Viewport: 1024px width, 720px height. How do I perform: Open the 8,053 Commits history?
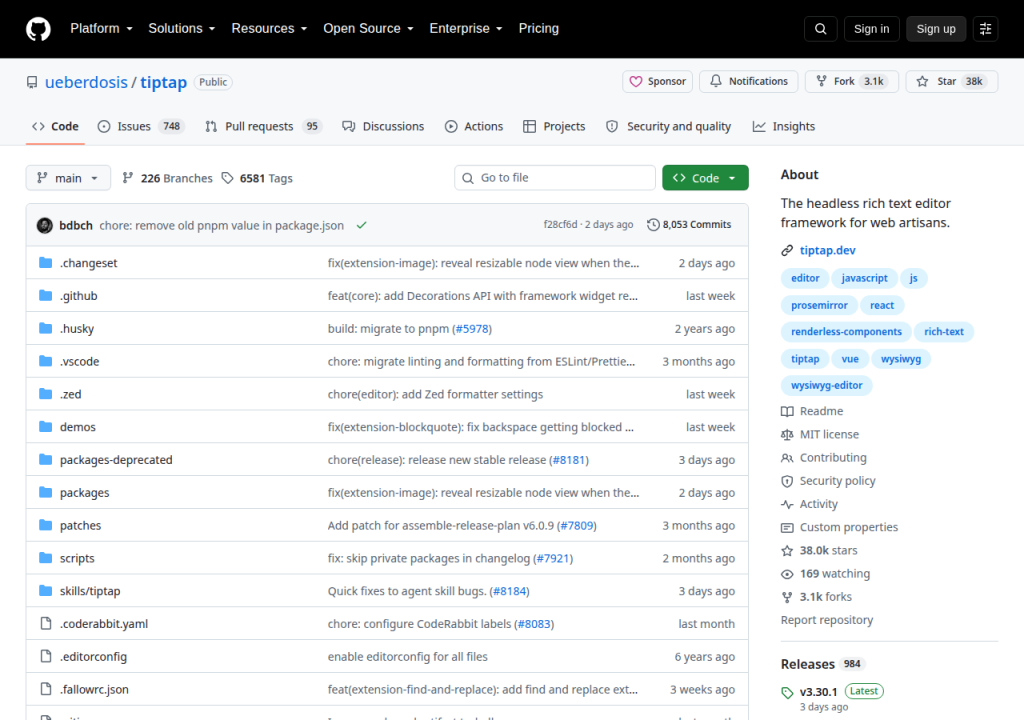[689, 225]
